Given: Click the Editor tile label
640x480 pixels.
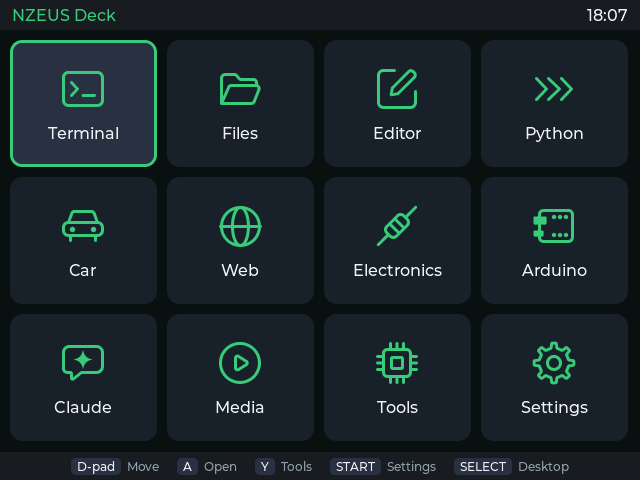Looking at the screenshot, I should point(397,133).
